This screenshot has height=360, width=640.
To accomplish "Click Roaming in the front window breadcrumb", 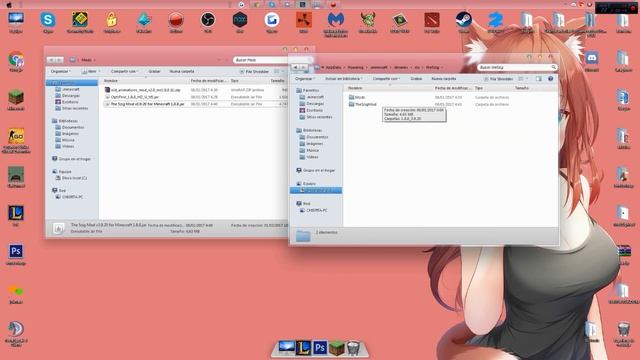I will point(356,67).
